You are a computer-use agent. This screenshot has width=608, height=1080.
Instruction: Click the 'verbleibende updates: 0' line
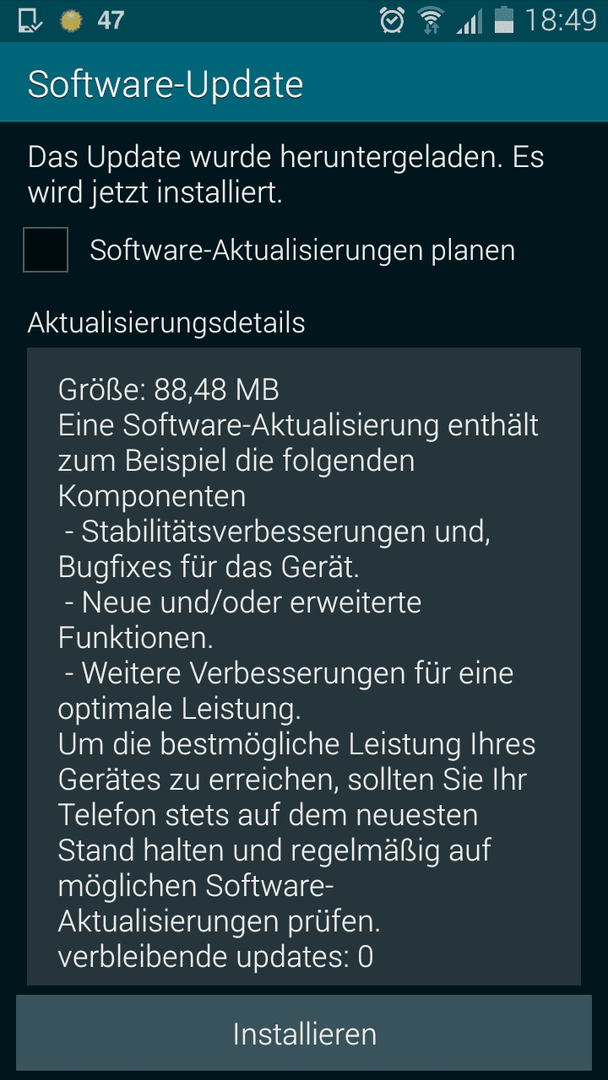point(216,957)
